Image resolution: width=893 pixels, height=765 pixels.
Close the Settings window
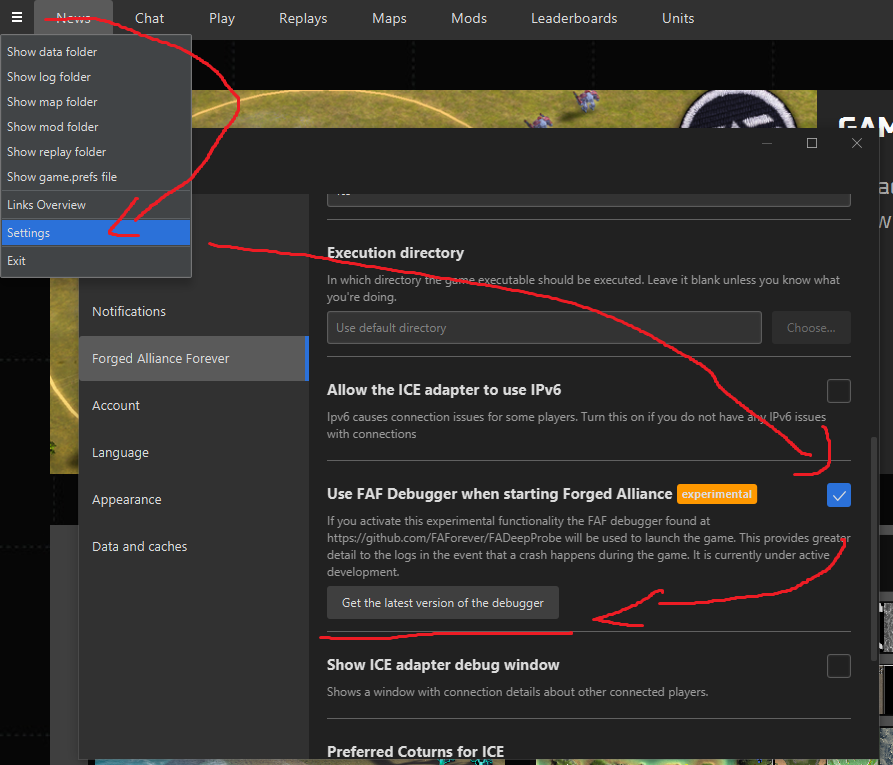[857, 143]
